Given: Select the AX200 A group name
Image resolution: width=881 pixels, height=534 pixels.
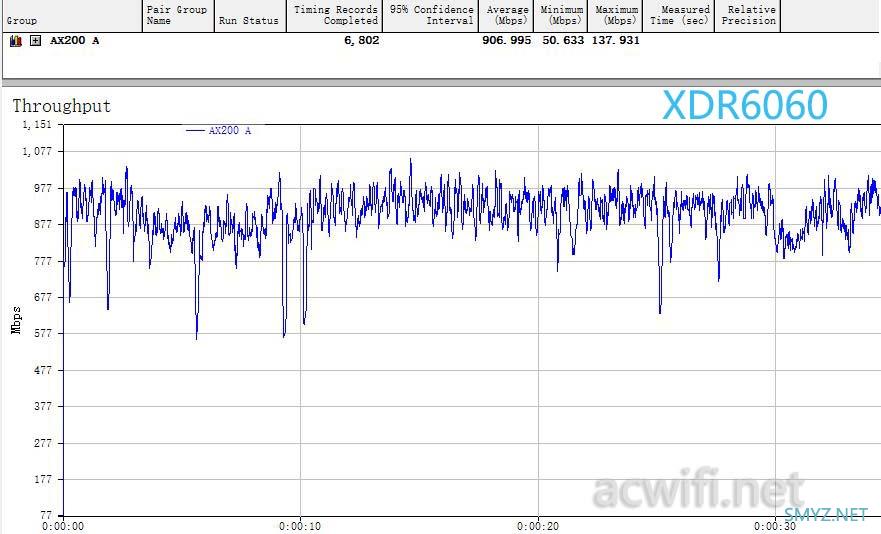Looking at the screenshot, I should 75,40.
